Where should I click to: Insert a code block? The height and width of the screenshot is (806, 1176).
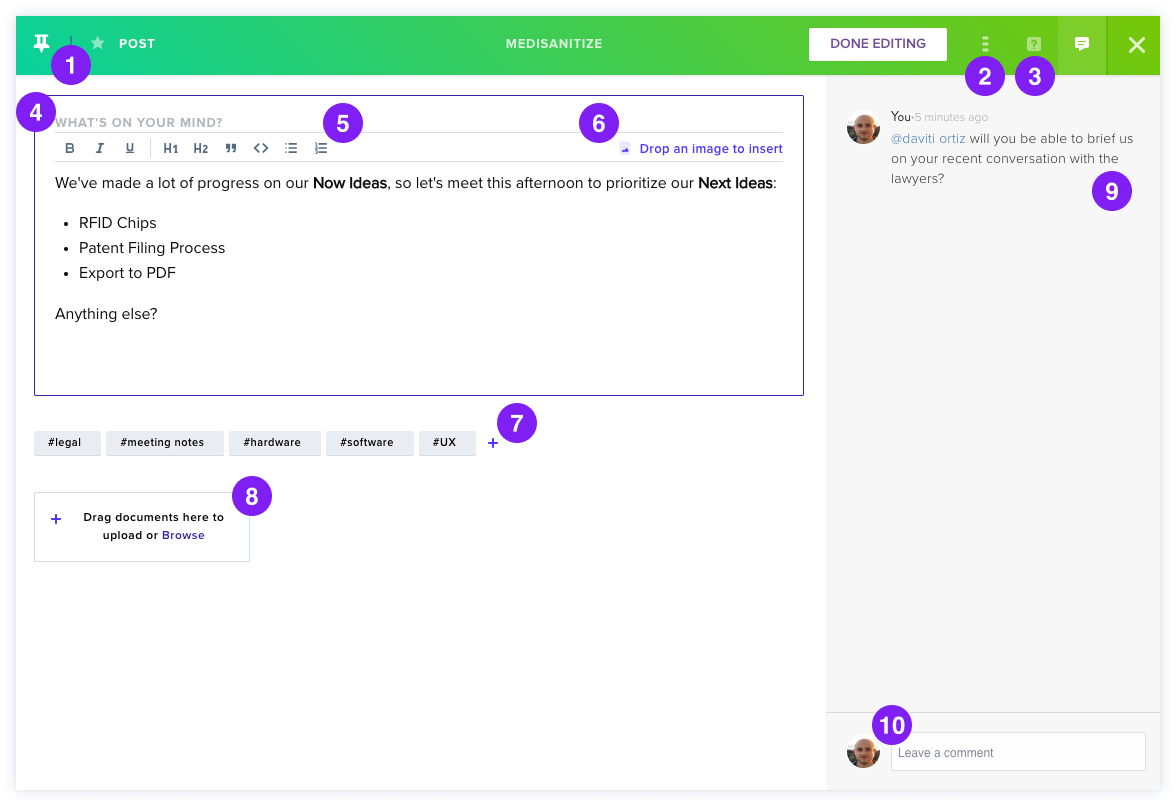[261, 148]
